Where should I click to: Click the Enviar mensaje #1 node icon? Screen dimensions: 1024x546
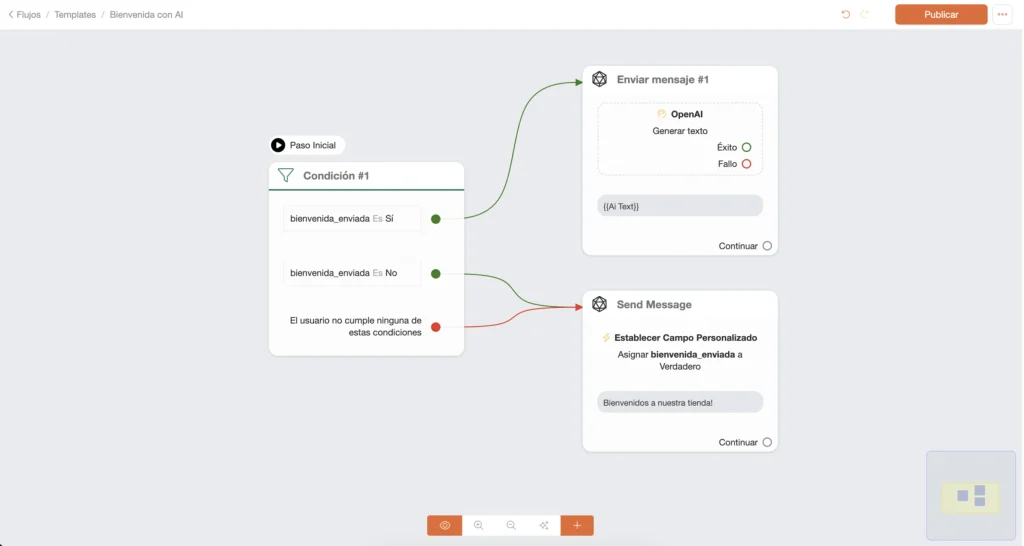point(600,79)
